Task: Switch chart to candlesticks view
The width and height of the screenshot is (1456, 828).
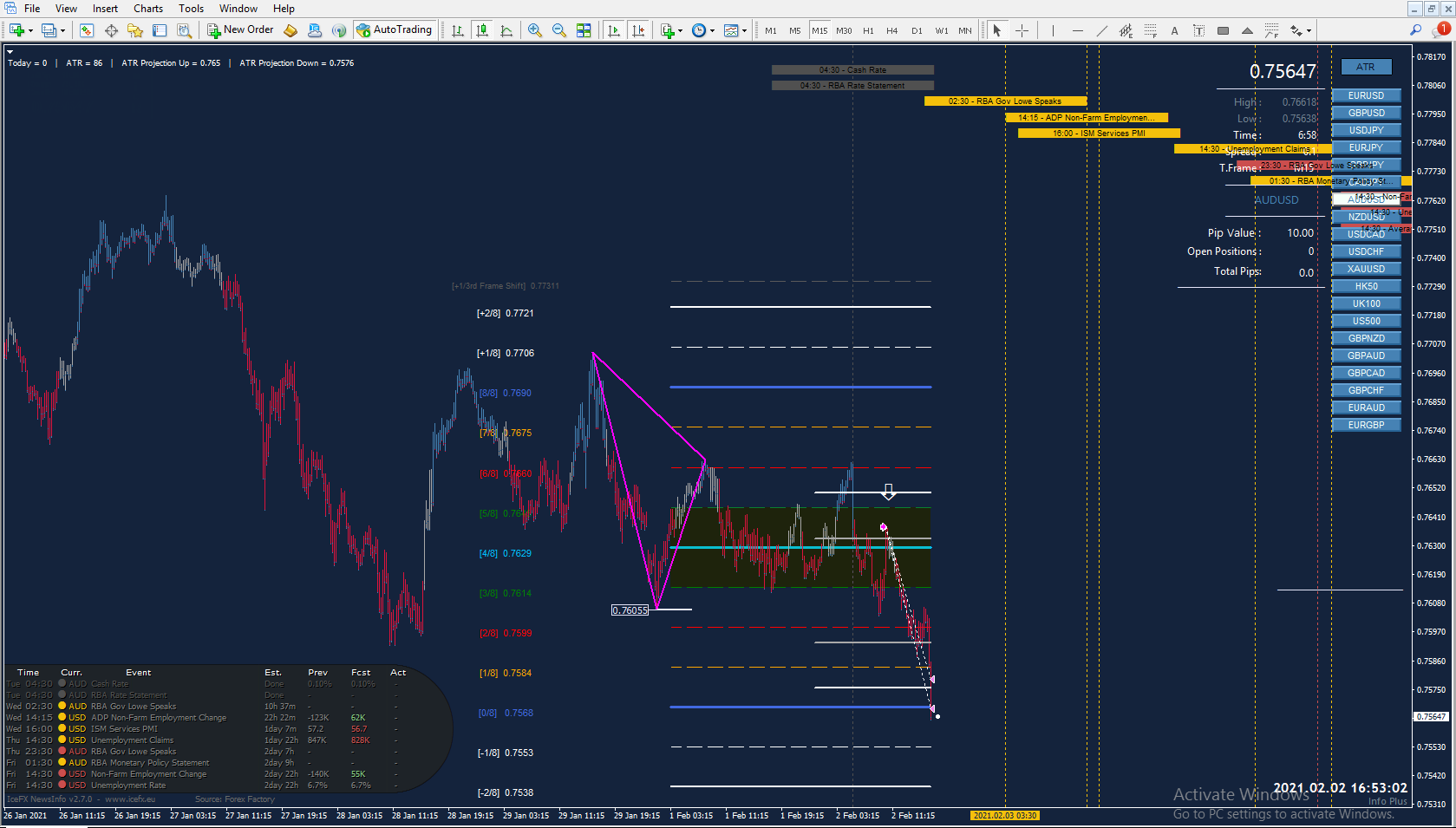Action: (x=482, y=30)
